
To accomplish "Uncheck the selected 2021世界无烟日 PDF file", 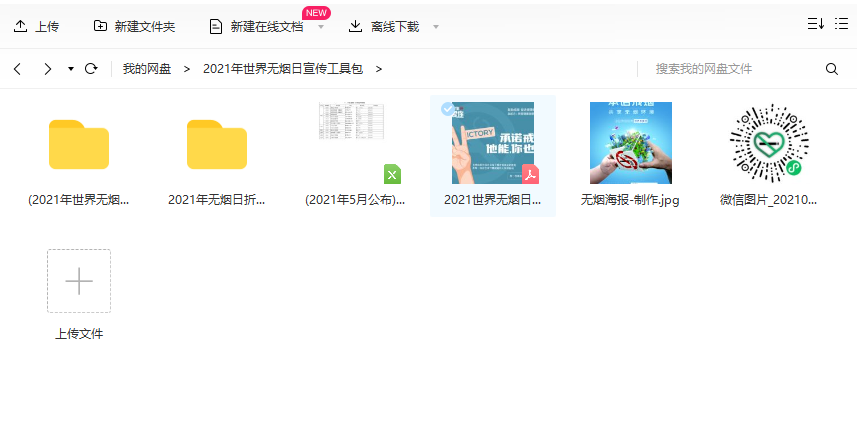I will click(448, 109).
